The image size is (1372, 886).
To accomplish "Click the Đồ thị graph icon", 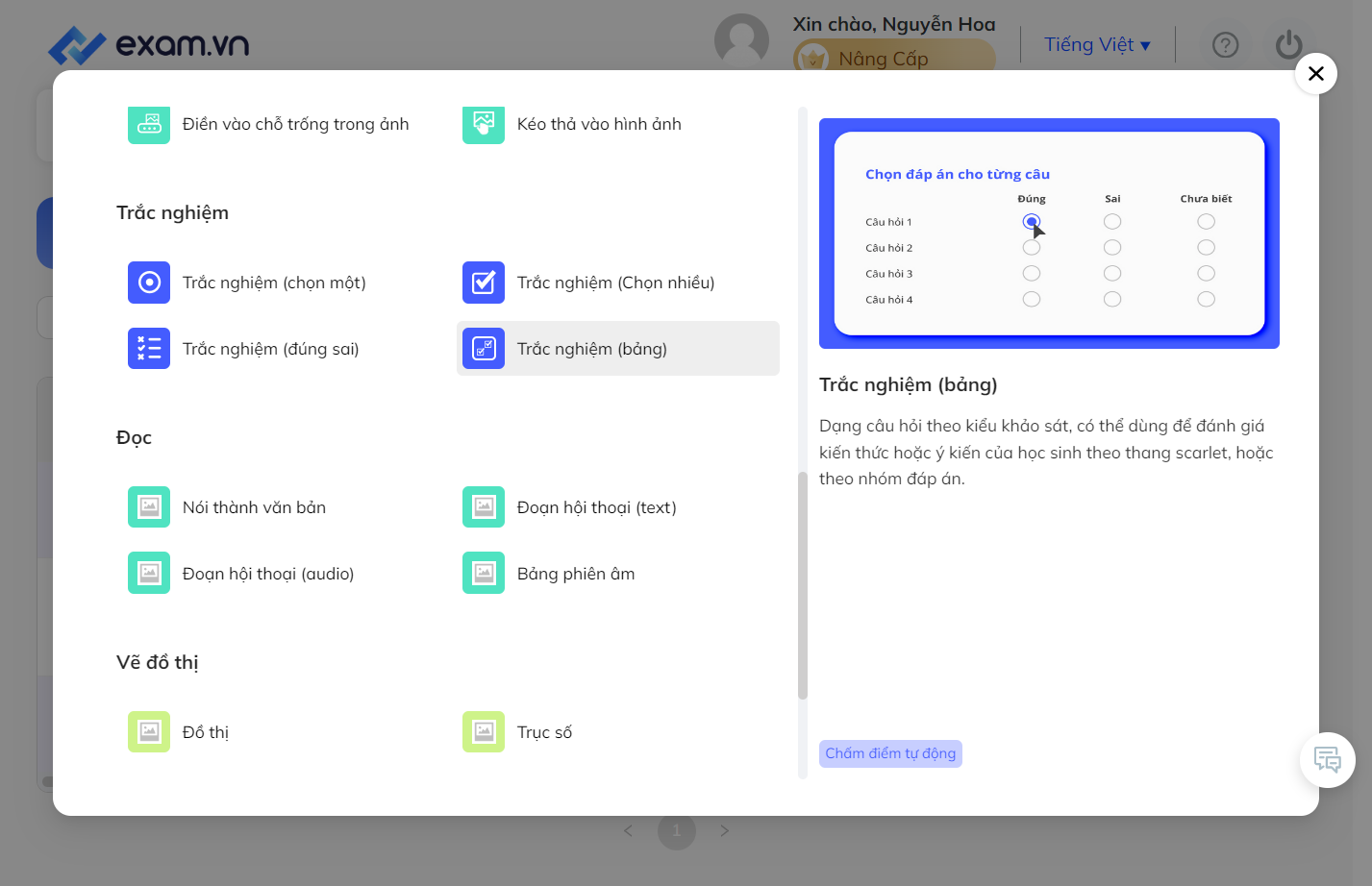I will (x=149, y=732).
